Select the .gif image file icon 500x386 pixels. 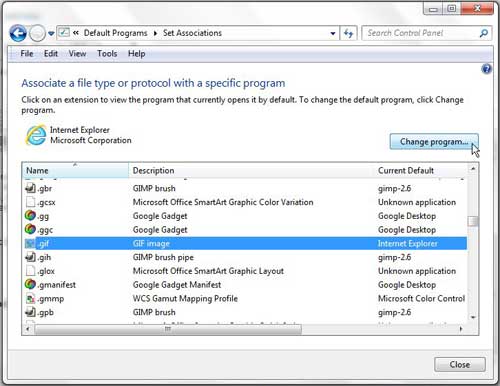point(30,243)
